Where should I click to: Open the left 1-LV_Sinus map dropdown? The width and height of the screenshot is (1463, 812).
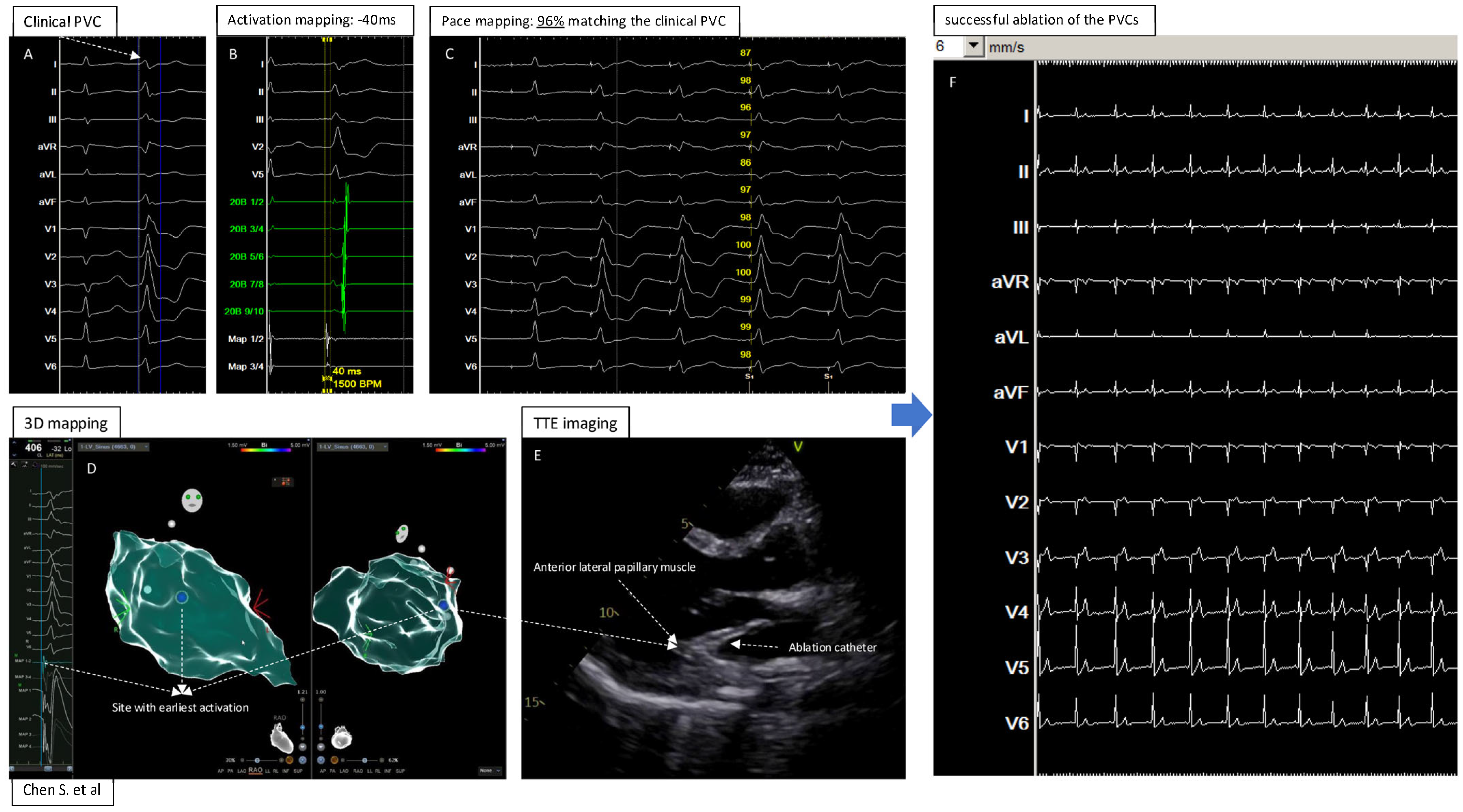(x=147, y=447)
